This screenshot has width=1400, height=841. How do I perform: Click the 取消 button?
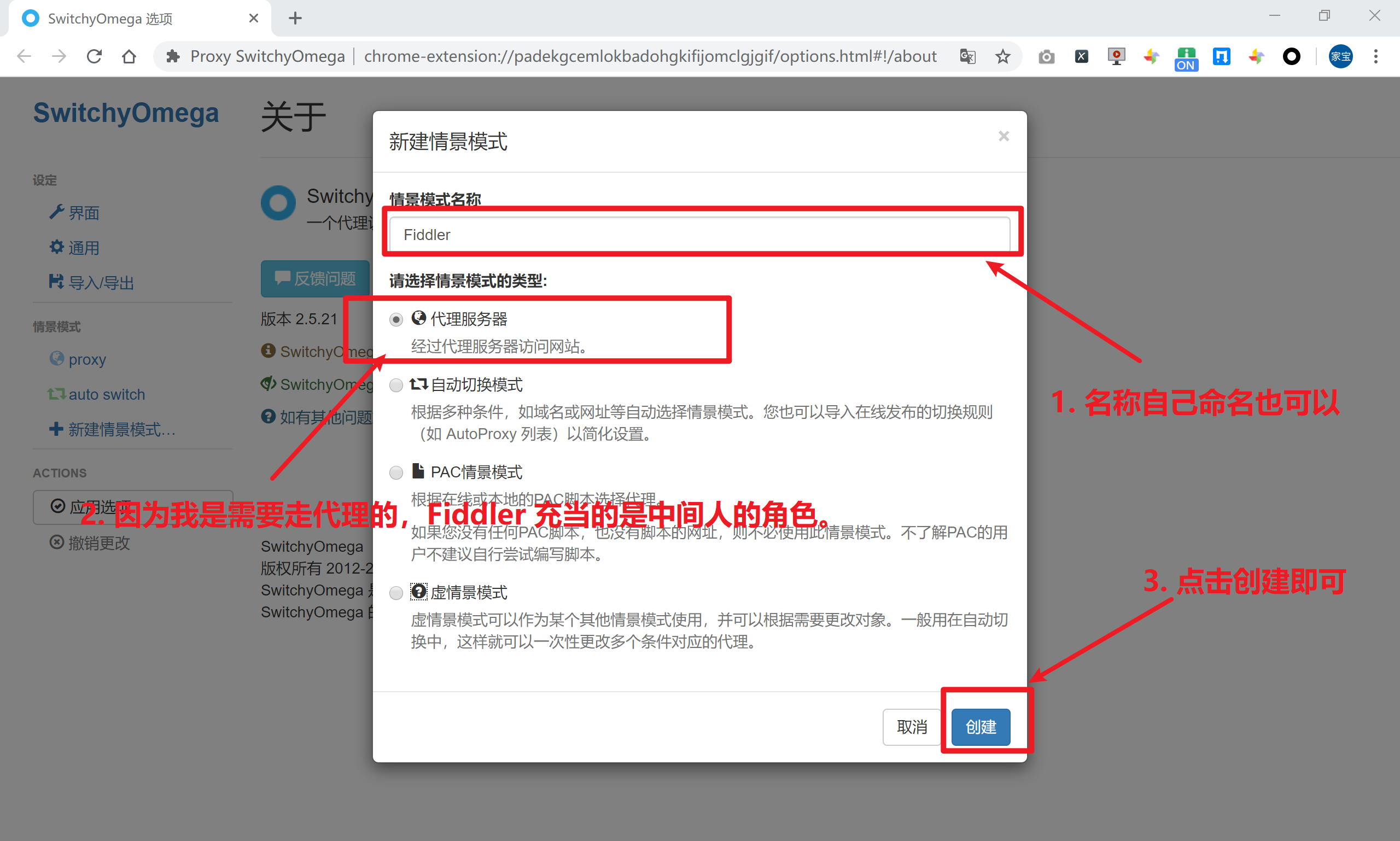tap(912, 727)
